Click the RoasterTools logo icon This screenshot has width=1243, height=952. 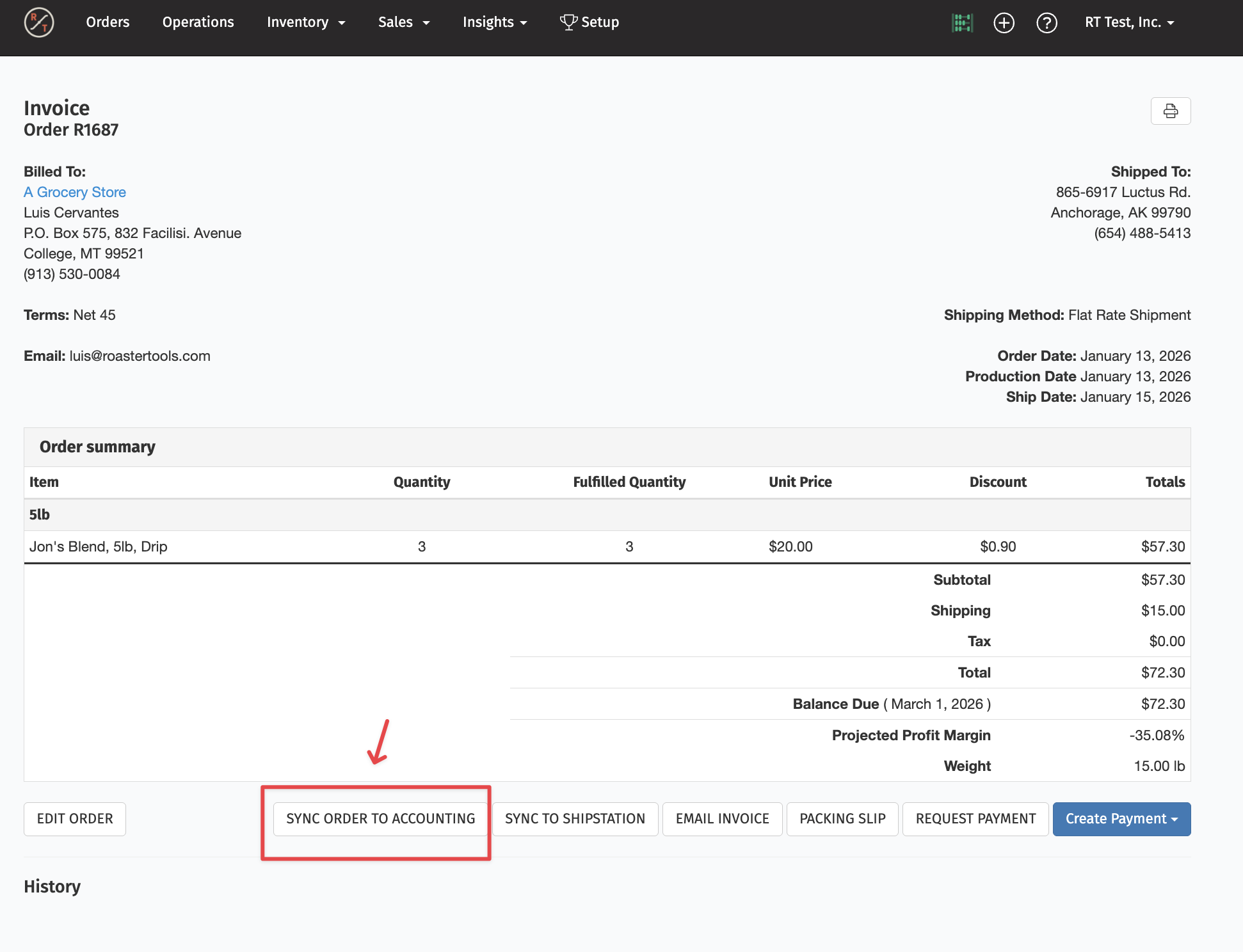(x=39, y=22)
